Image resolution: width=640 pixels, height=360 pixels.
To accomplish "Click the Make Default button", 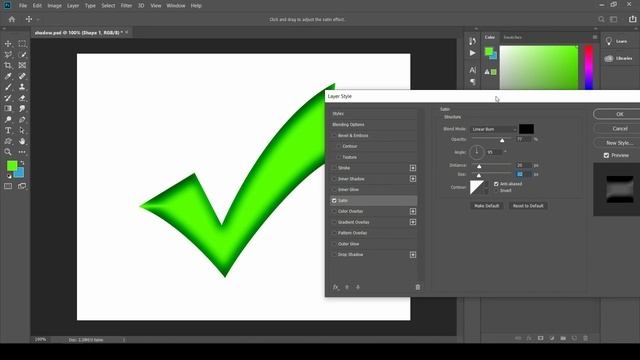I will [487, 206].
